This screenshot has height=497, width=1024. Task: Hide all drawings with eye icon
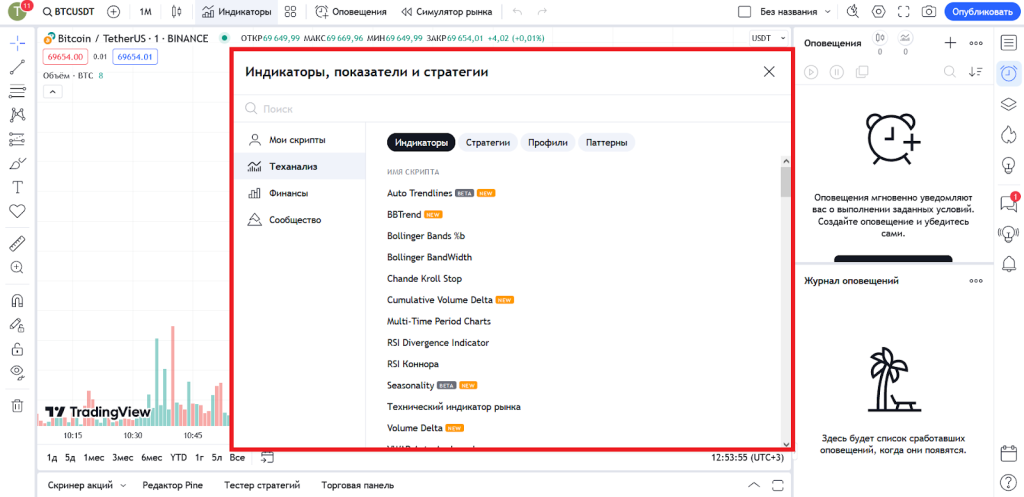tap(18, 372)
